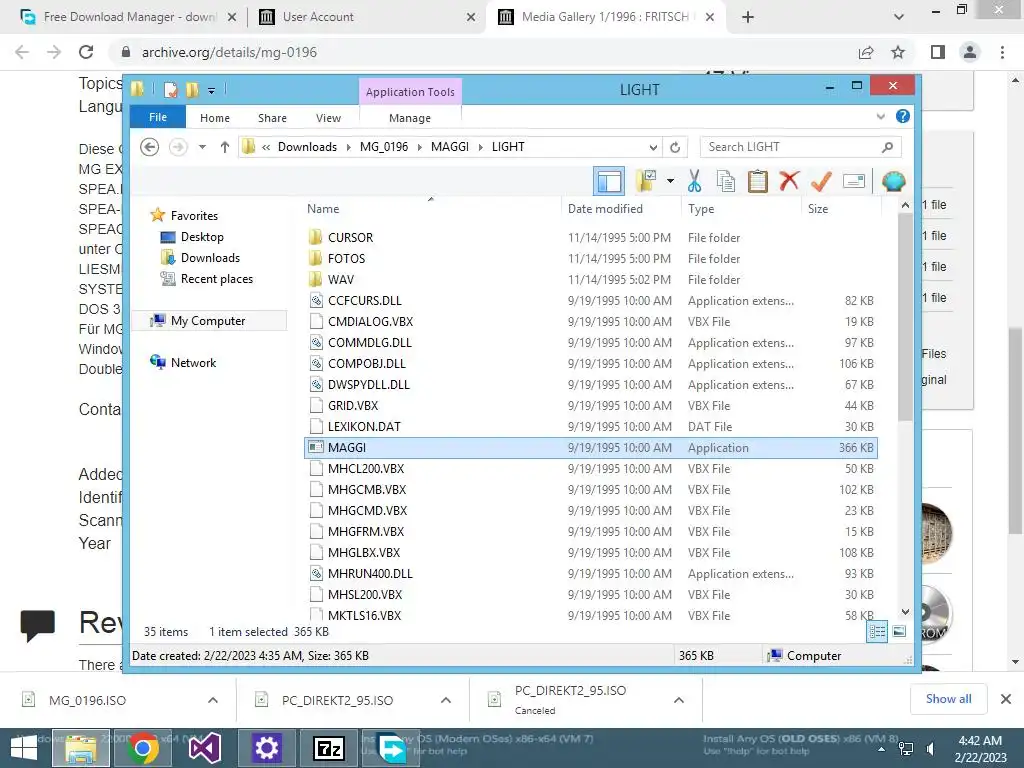Select the FOTOS folder
The image size is (1024, 768).
(590, 259)
